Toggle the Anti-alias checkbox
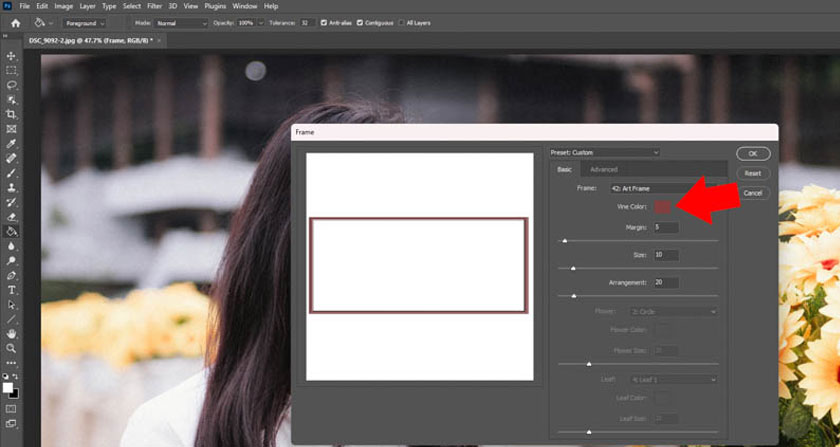The width and height of the screenshot is (840, 447). (x=322, y=22)
